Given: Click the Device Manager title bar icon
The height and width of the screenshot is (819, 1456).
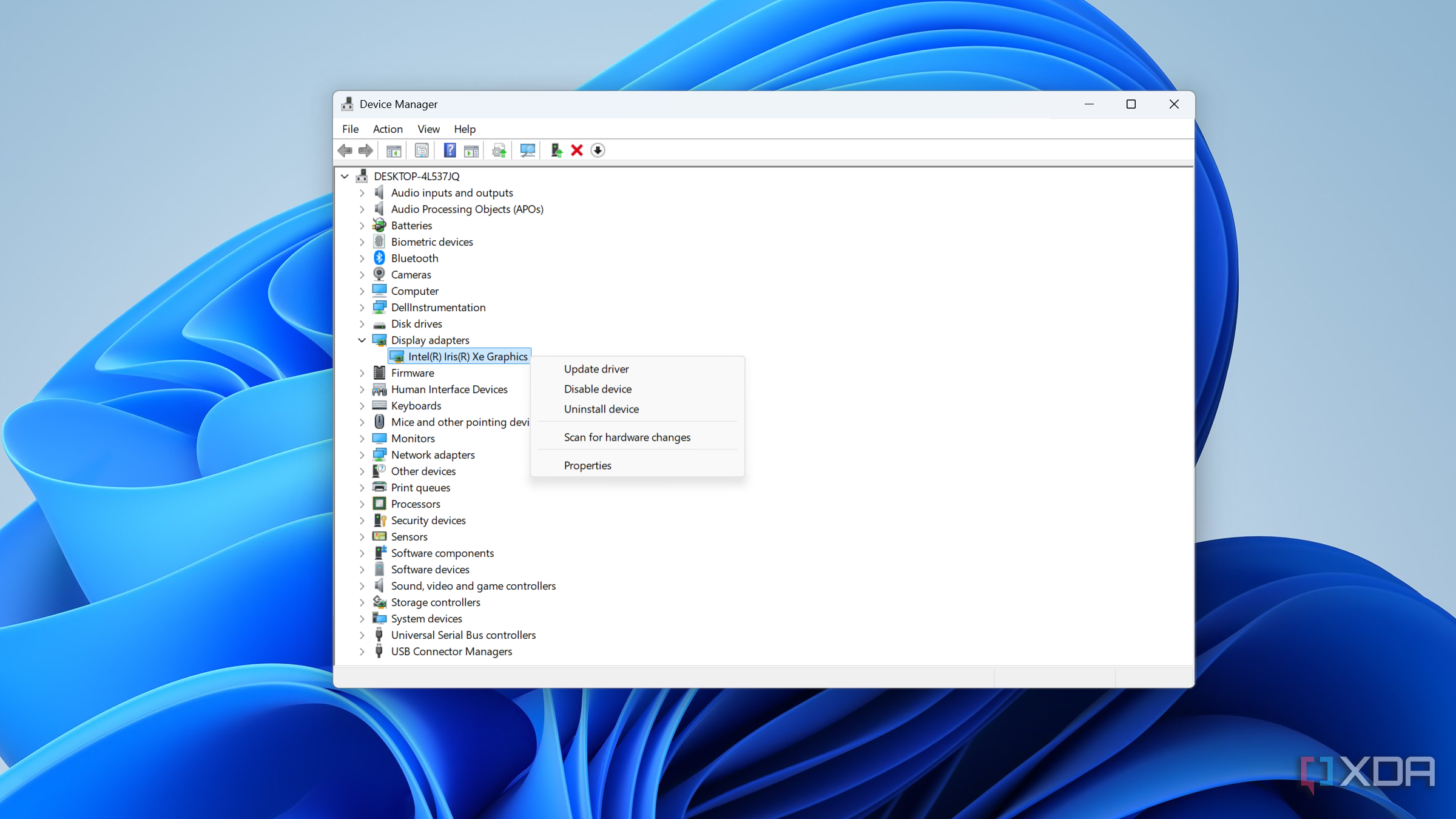Looking at the screenshot, I should [347, 104].
